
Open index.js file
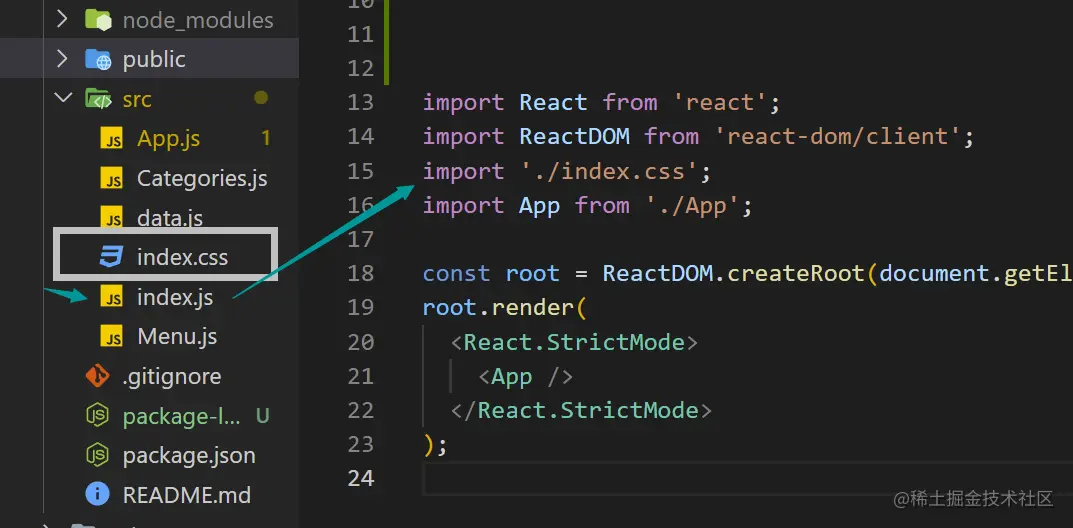[x=174, y=298]
